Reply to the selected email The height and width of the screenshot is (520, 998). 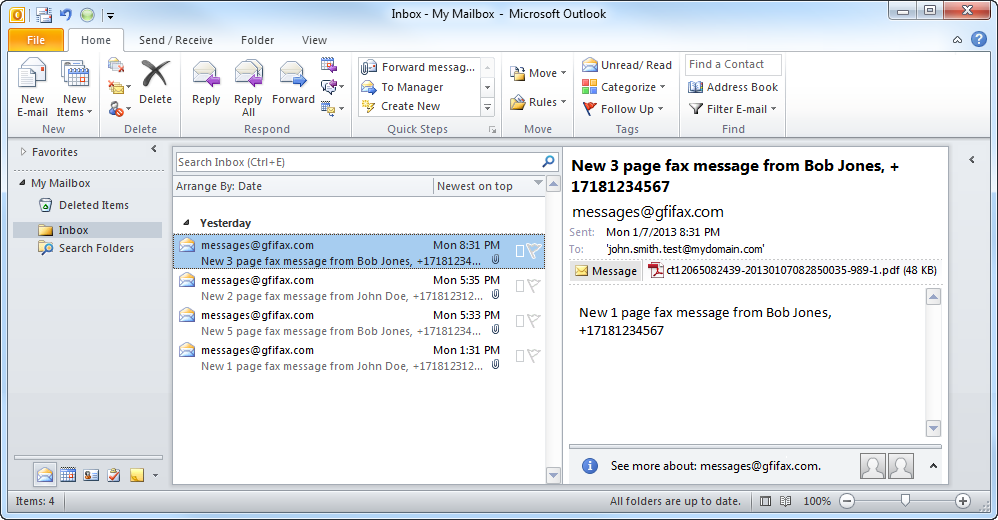pos(206,83)
